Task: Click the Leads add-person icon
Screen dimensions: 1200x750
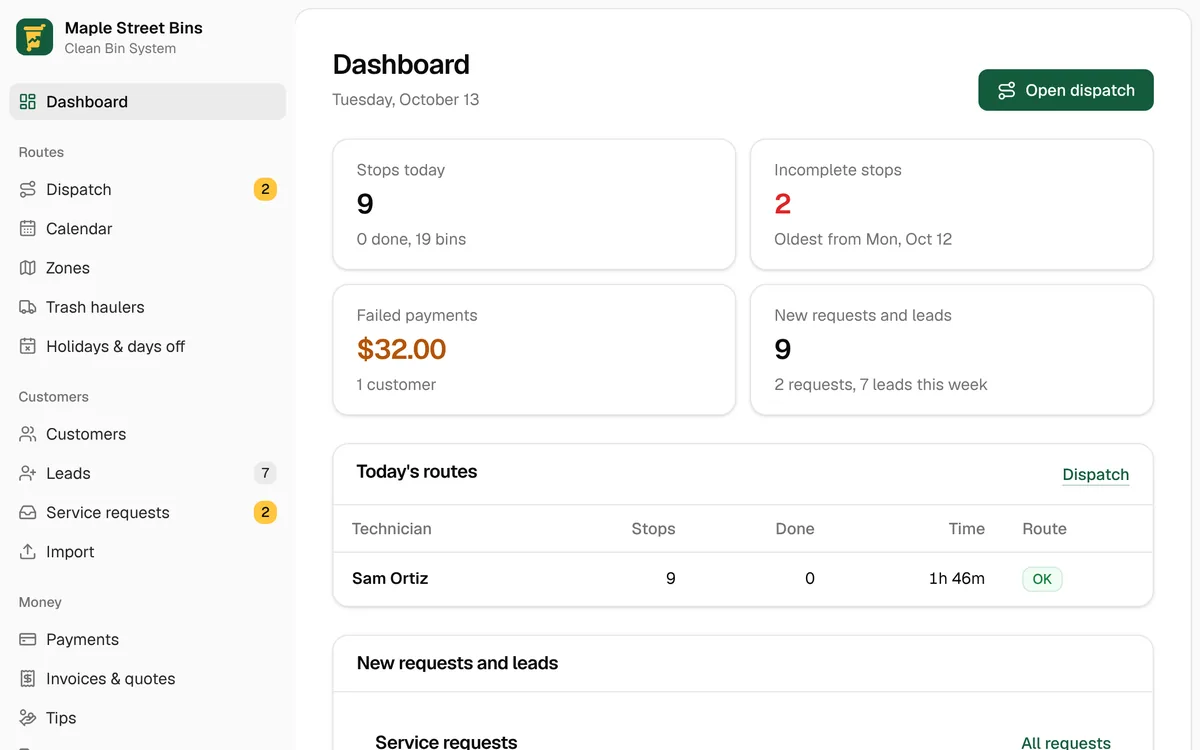Action: tap(28, 473)
